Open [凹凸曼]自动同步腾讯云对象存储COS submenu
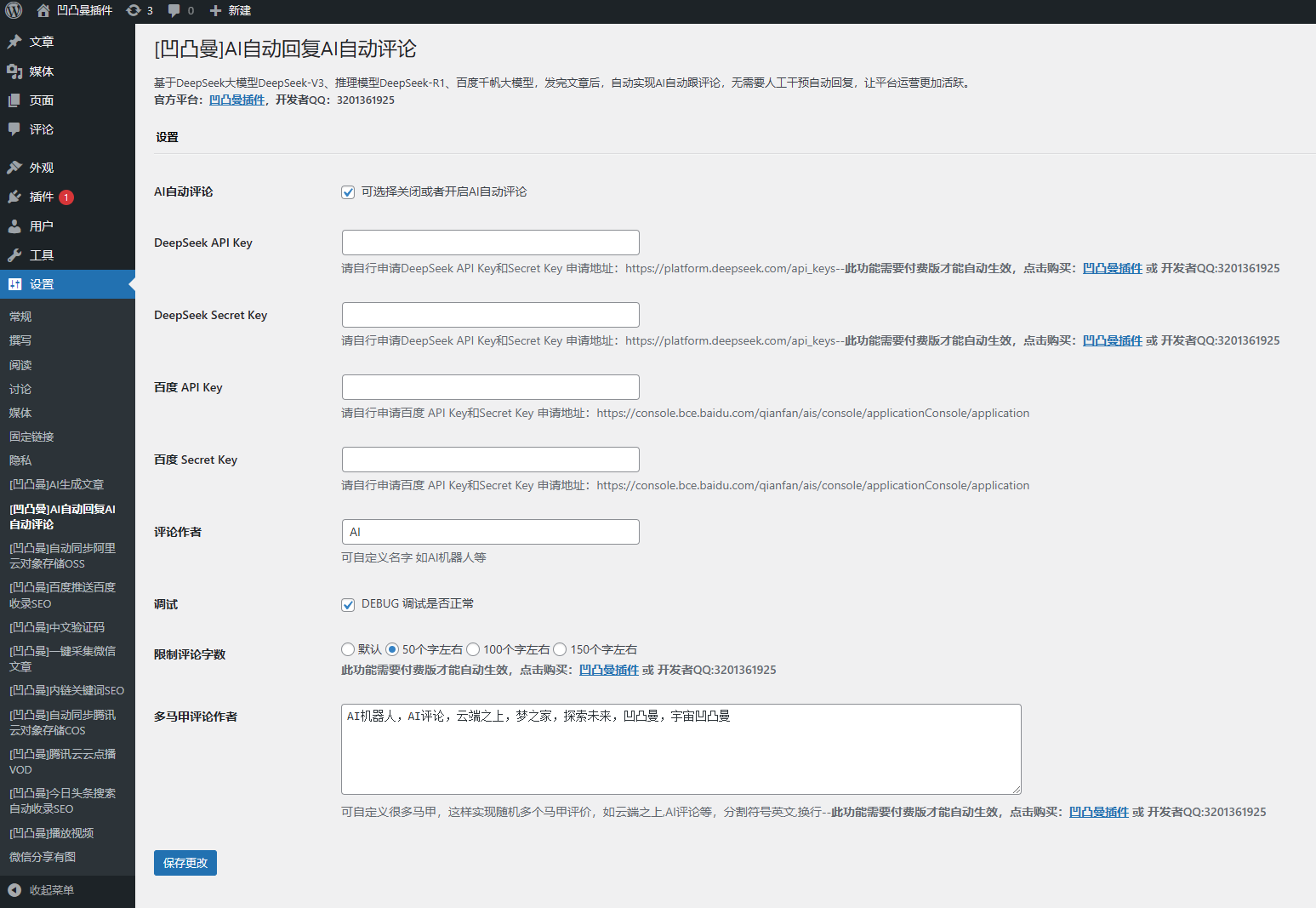Viewport: 1316px width, 908px height. point(62,722)
